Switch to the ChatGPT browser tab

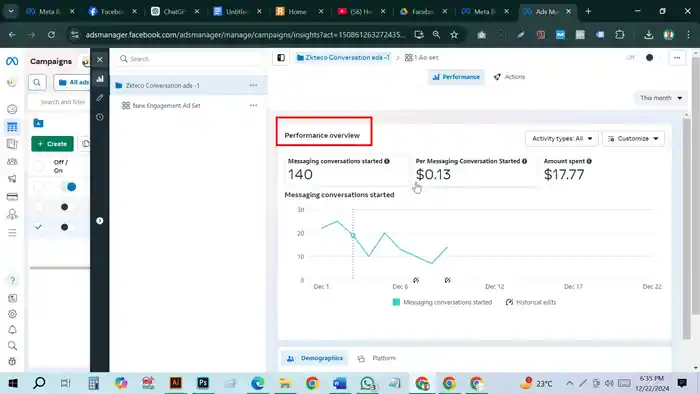[175, 12]
